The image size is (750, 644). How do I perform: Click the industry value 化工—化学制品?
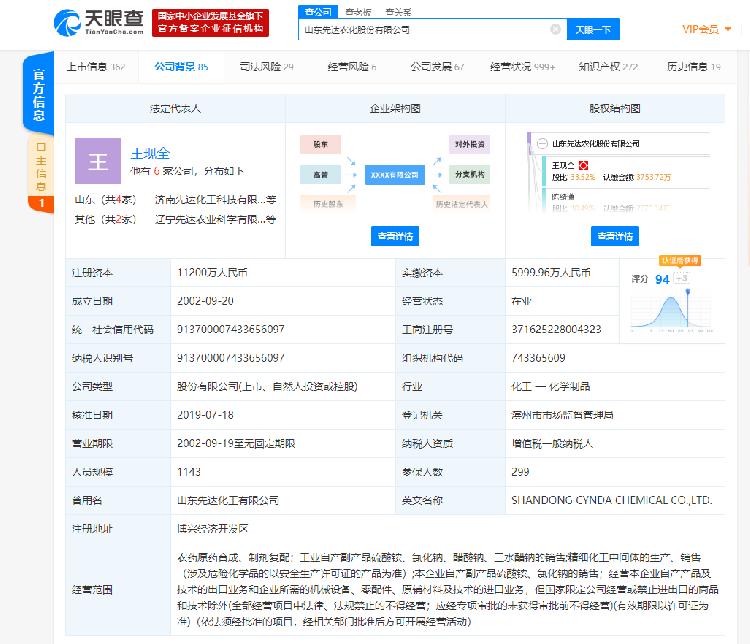551,387
